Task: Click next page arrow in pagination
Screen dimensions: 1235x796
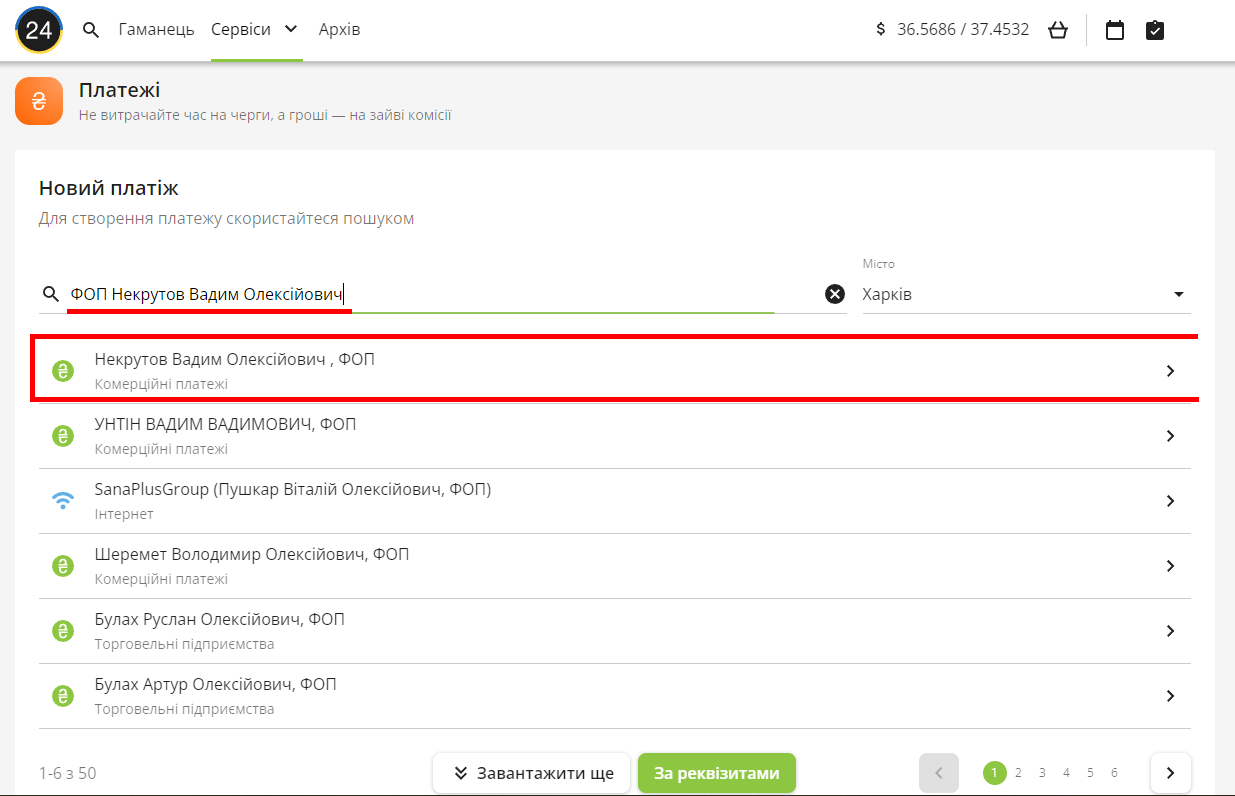Action: pyautogui.click(x=1170, y=773)
